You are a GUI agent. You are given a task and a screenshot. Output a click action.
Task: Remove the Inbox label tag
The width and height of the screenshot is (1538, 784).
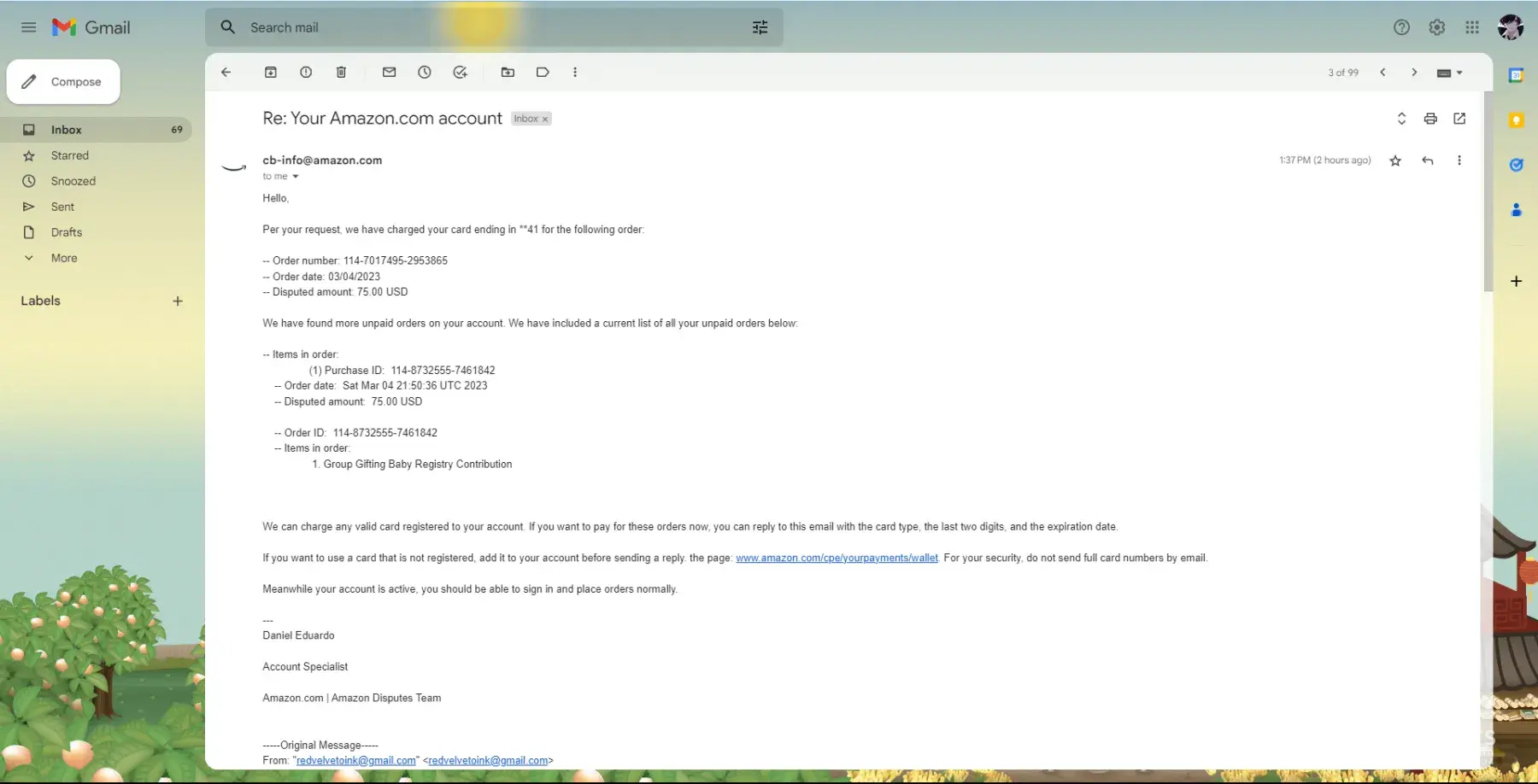click(545, 120)
